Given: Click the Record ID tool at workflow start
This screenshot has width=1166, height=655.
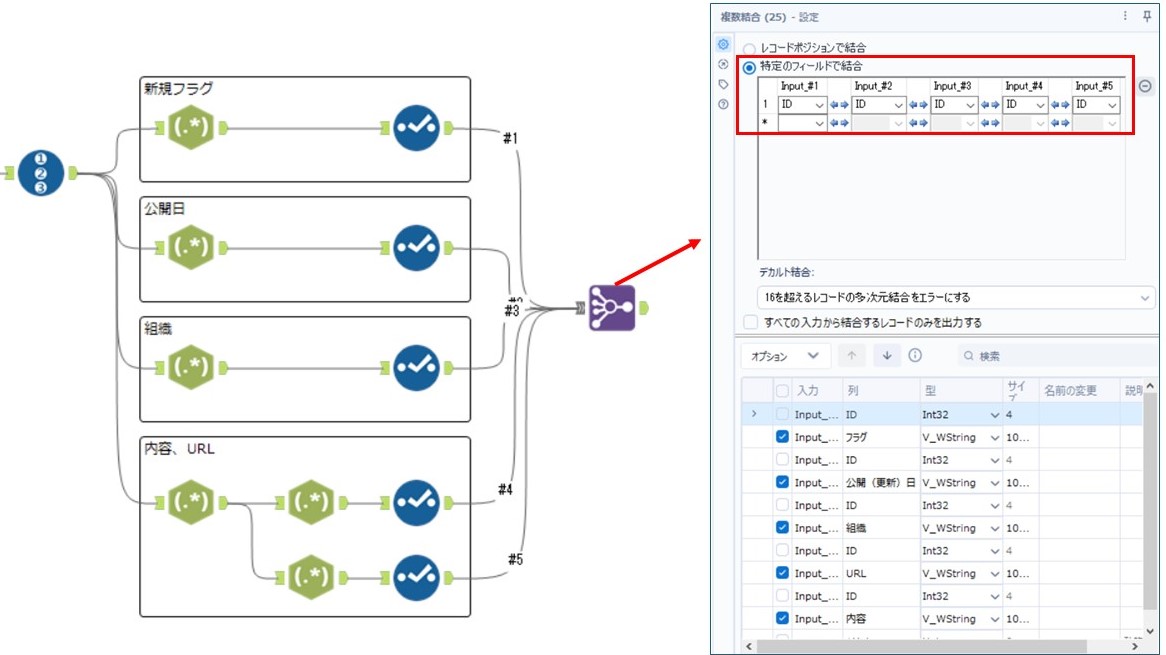Looking at the screenshot, I should click(40, 173).
